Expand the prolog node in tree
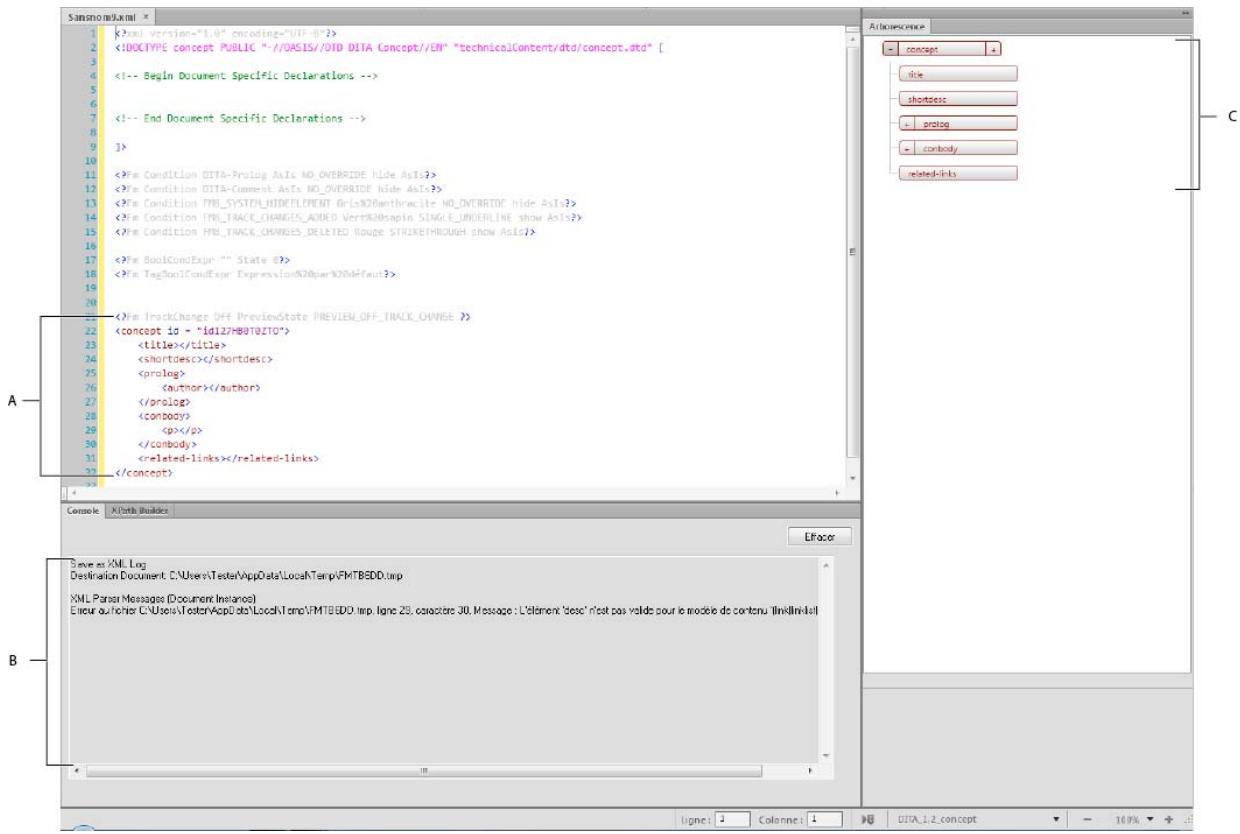Image resolution: width=1240 pixels, height=834 pixels. 907,124
